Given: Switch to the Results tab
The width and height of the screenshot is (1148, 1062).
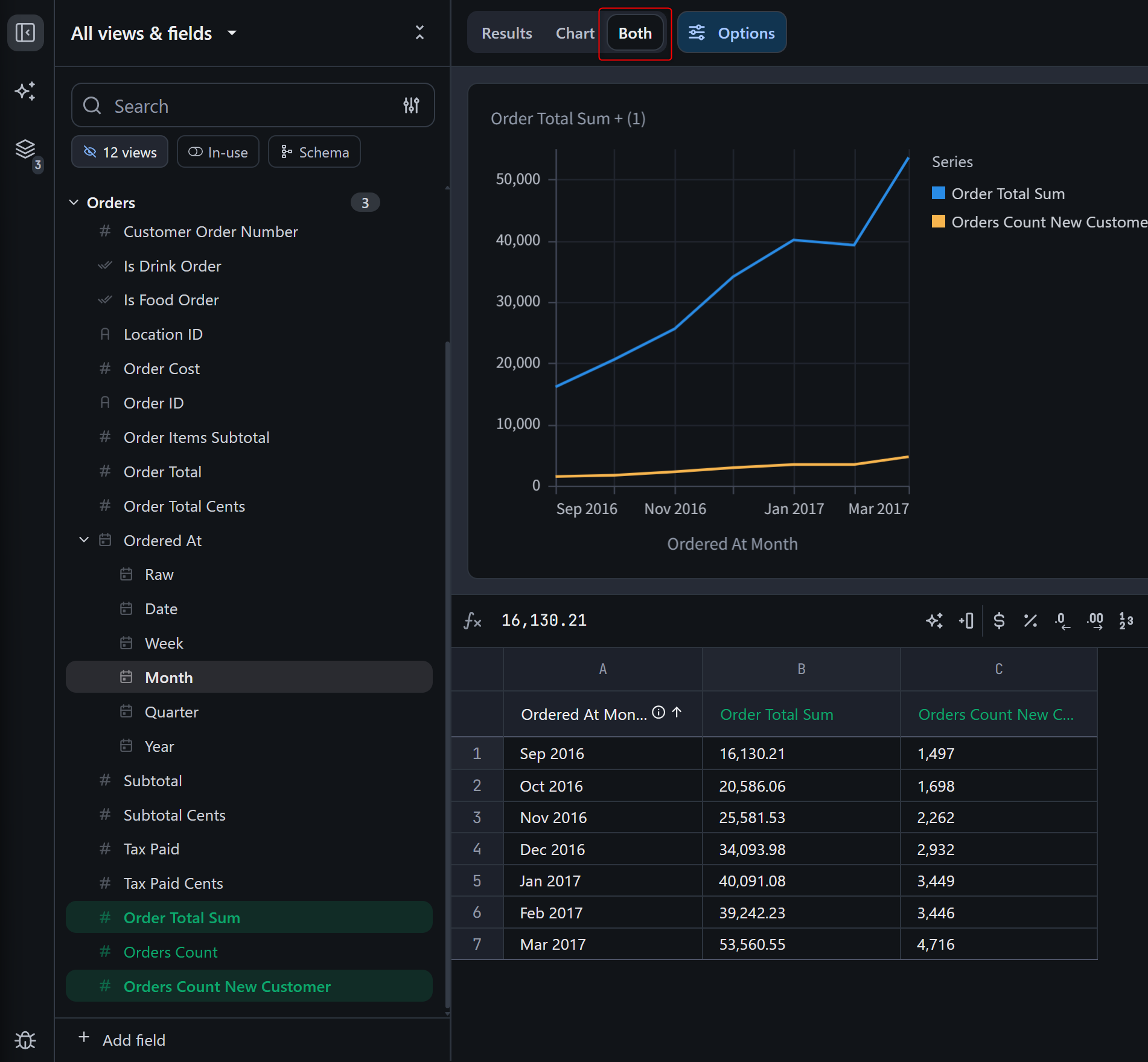Looking at the screenshot, I should point(506,33).
